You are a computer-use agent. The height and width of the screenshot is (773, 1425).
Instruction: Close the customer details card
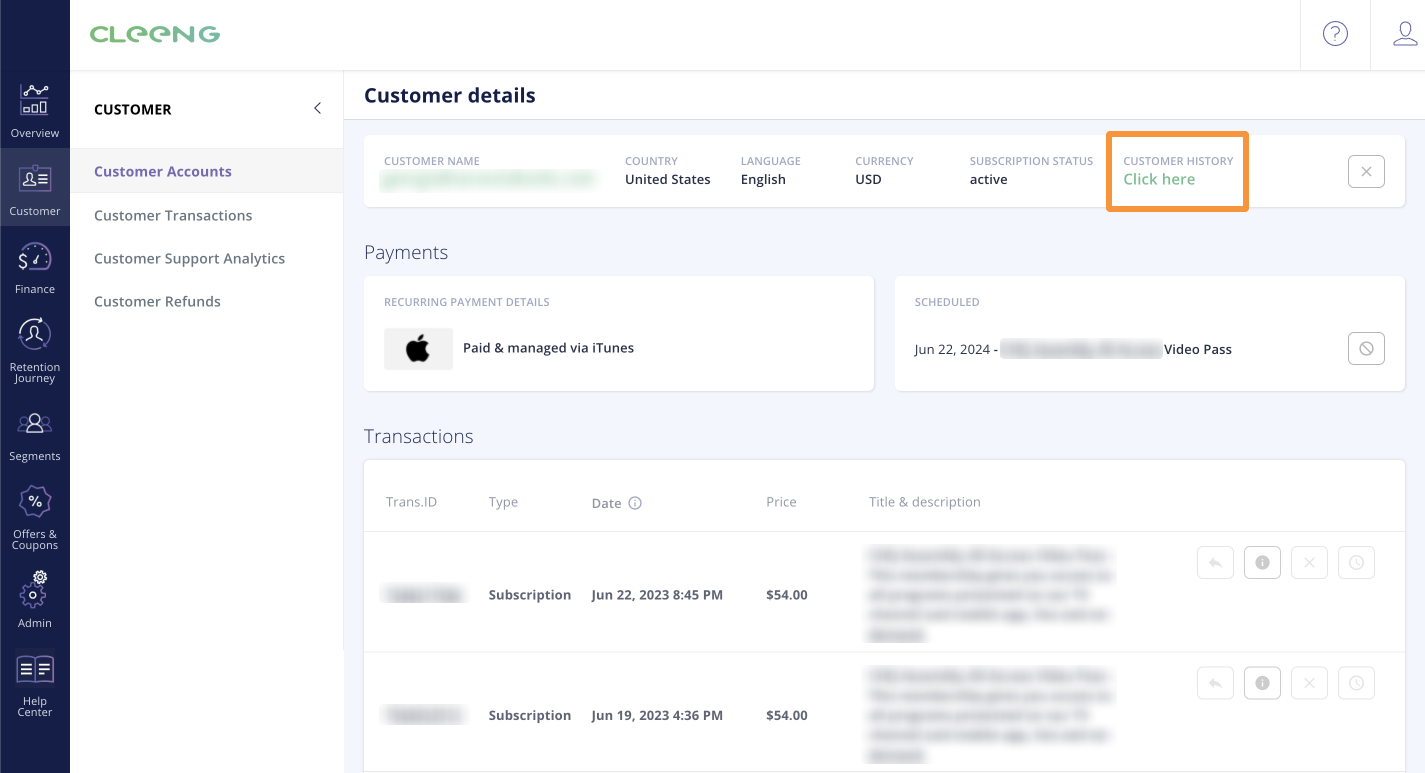tap(1366, 171)
